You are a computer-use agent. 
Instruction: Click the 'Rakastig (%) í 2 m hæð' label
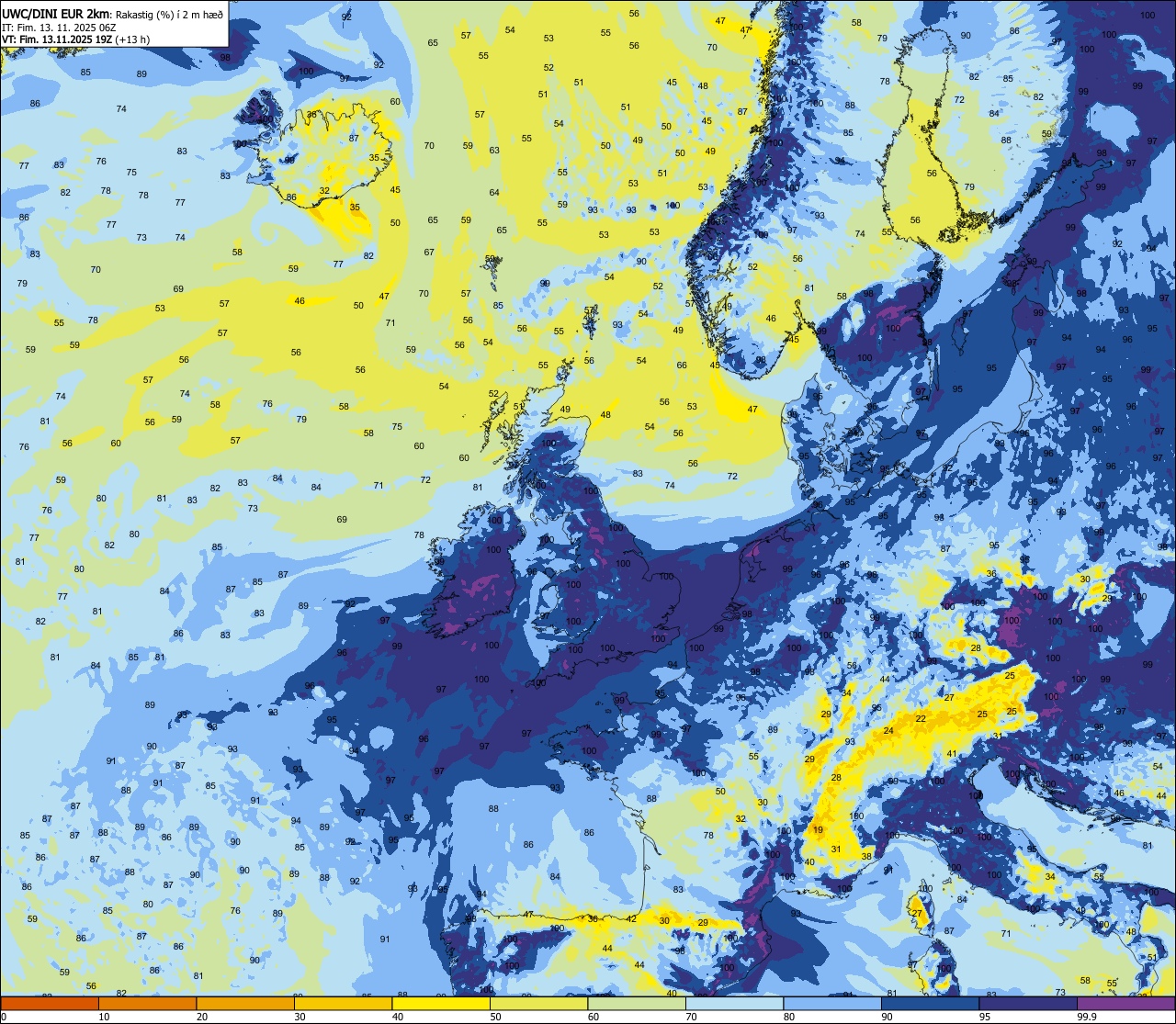[169, 15]
